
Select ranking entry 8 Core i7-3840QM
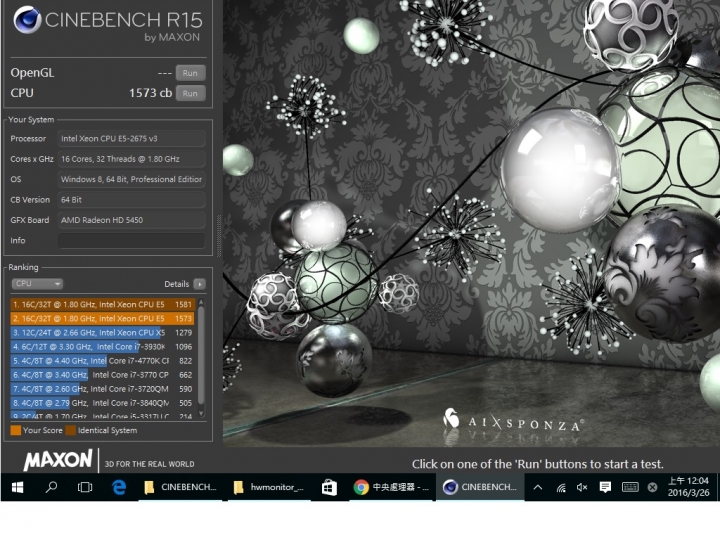coord(103,403)
